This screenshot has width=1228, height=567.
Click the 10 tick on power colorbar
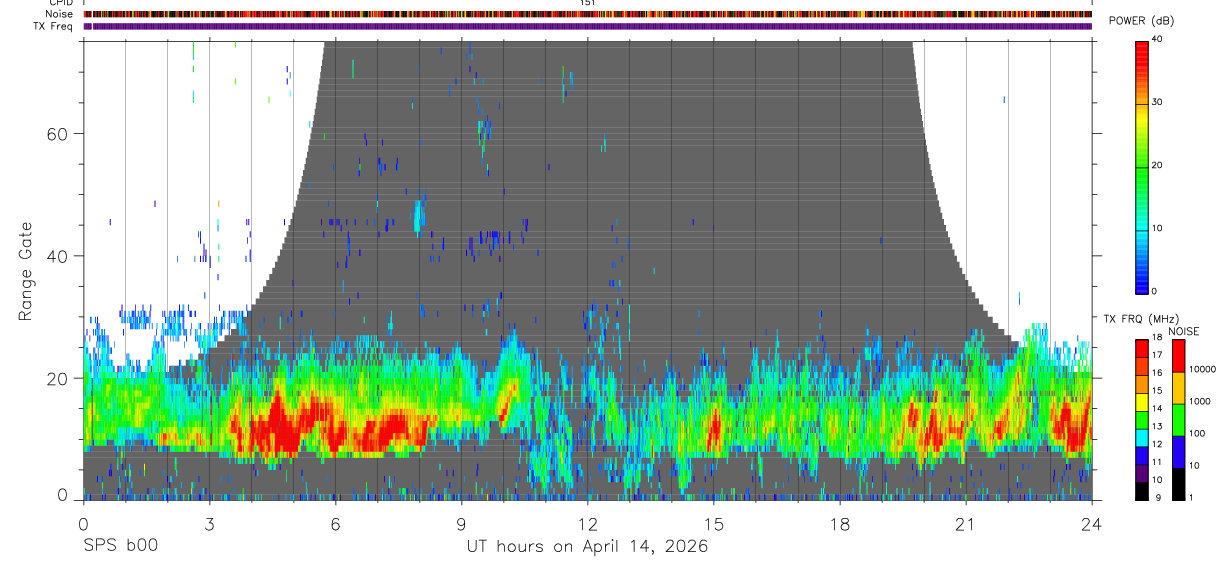coord(1158,228)
